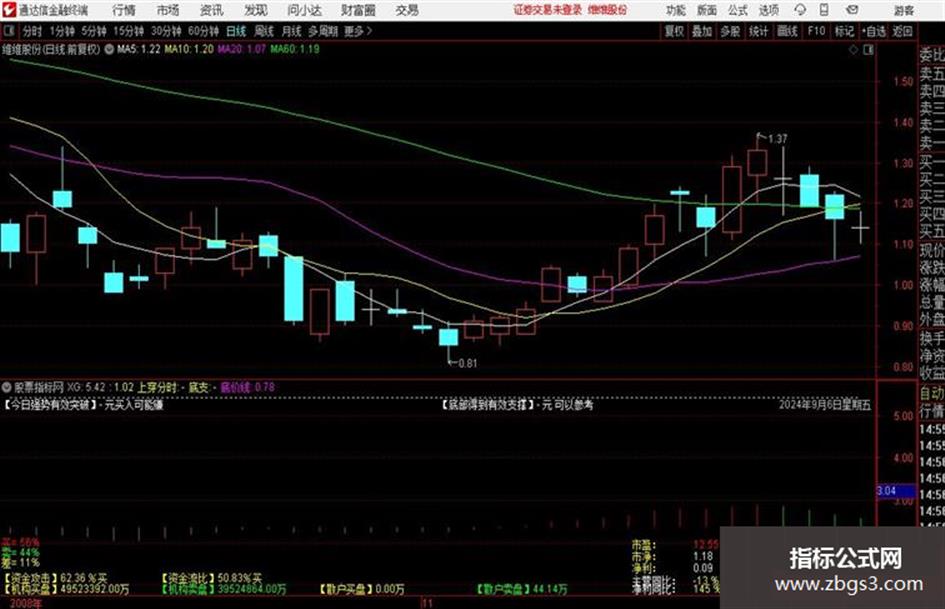Open the mobile phone icon in title bar
The width and height of the screenshot is (945, 609).
click(x=824, y=10)
